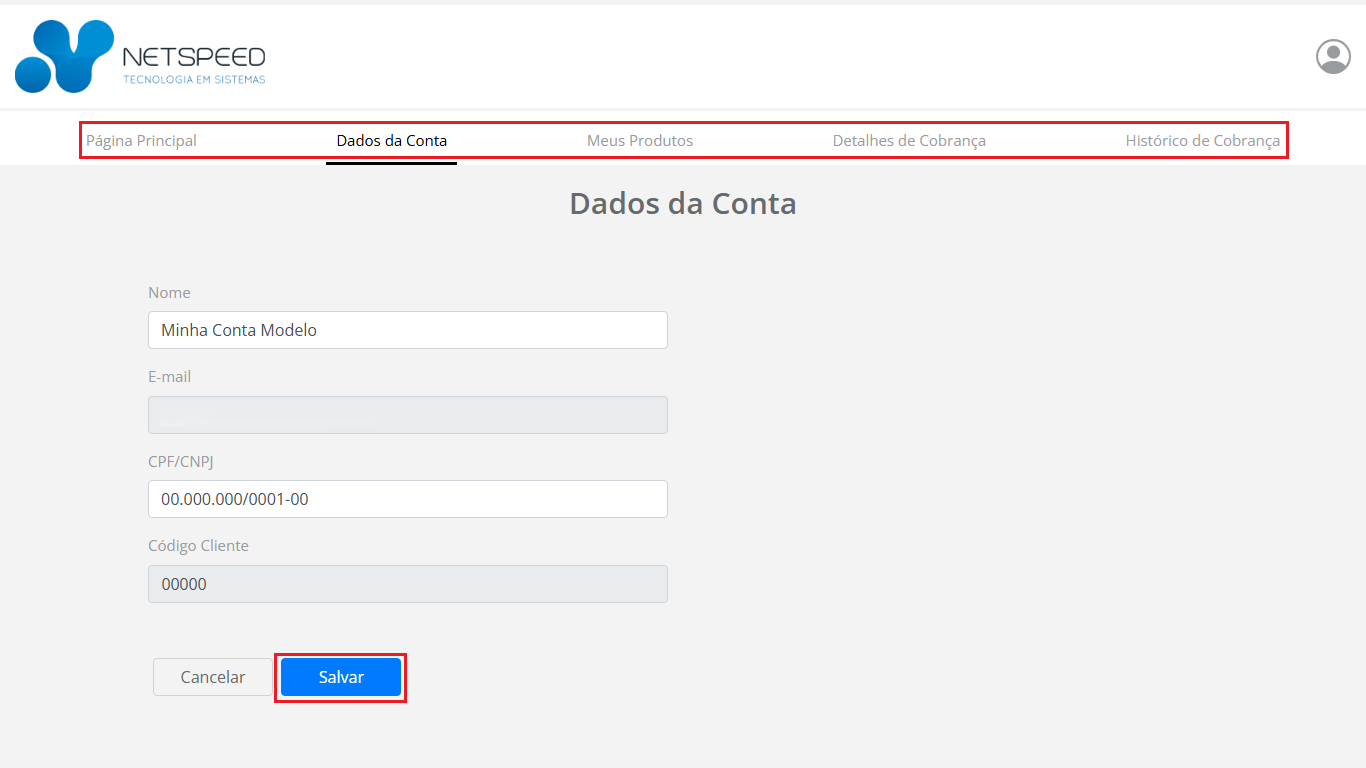Click the greyed-out E-mail field

407,415
